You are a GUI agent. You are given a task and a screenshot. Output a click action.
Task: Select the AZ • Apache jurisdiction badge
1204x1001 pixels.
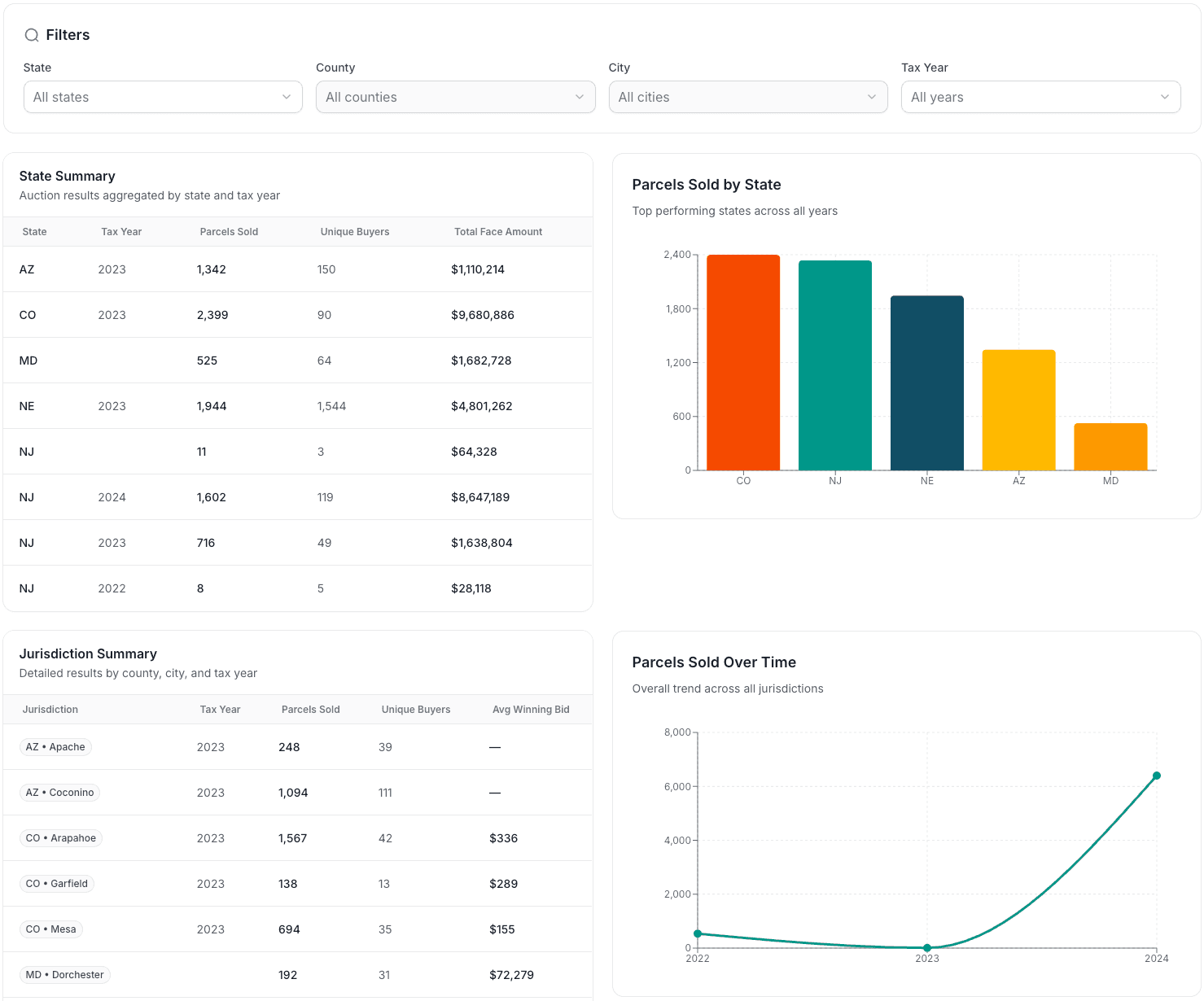(55, 747)
